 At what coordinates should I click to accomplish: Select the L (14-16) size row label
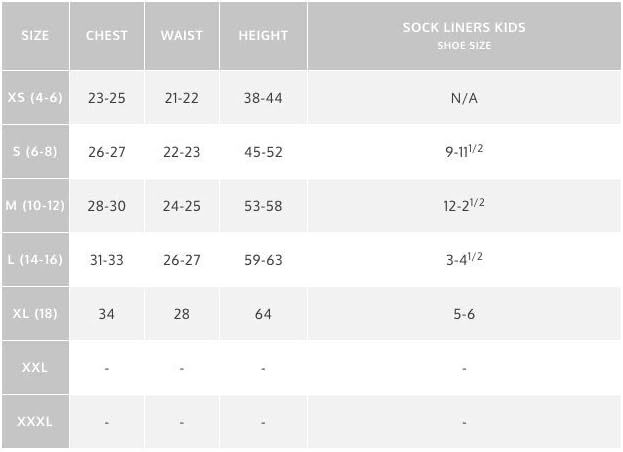tap(35, 259)
